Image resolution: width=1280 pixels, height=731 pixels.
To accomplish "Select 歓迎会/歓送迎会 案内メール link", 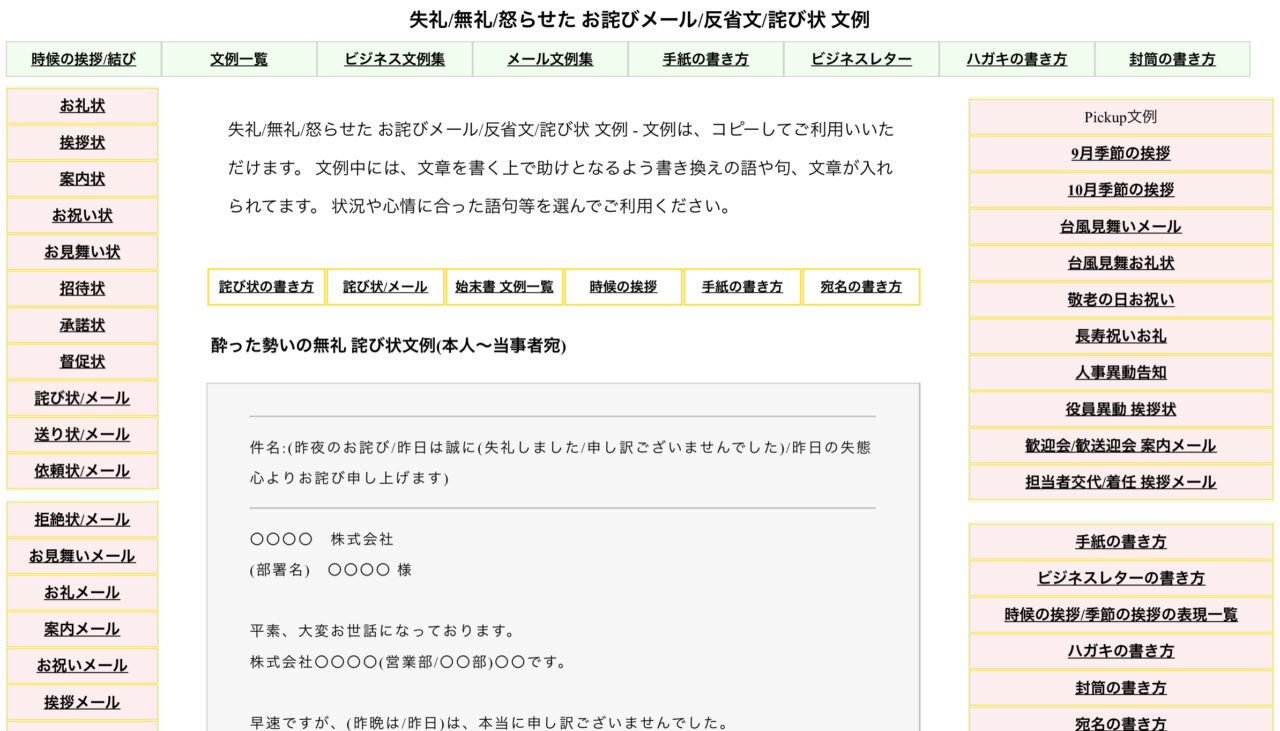I will click(x=1120, y=446).
